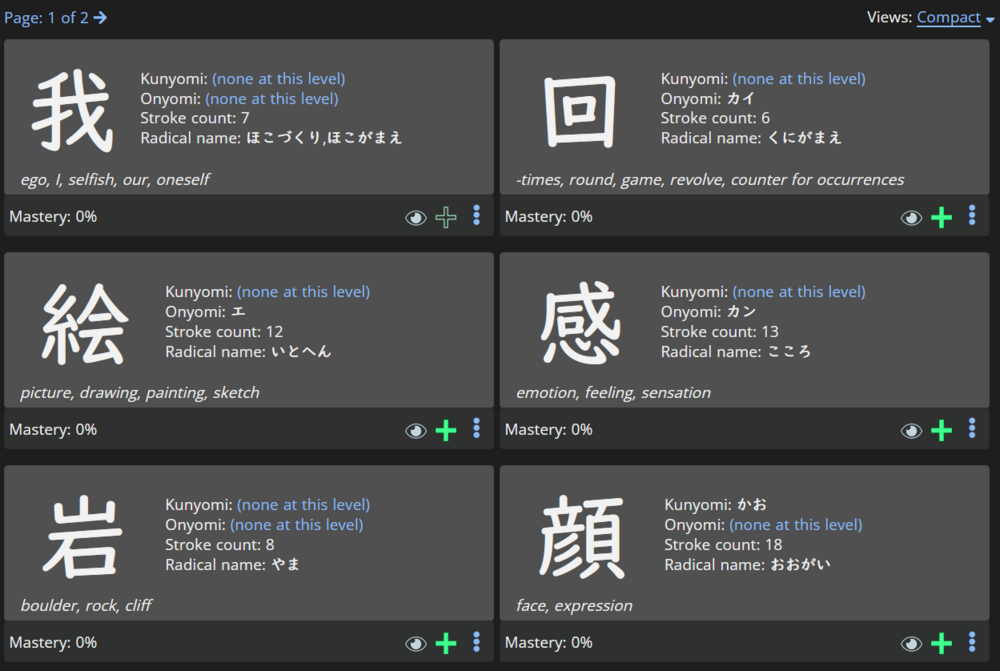Image resolution: width=1000 pixels, height=671 pixels.
Task: Expand the three-dot options for 我 card
Action: (x=476, y=216)
